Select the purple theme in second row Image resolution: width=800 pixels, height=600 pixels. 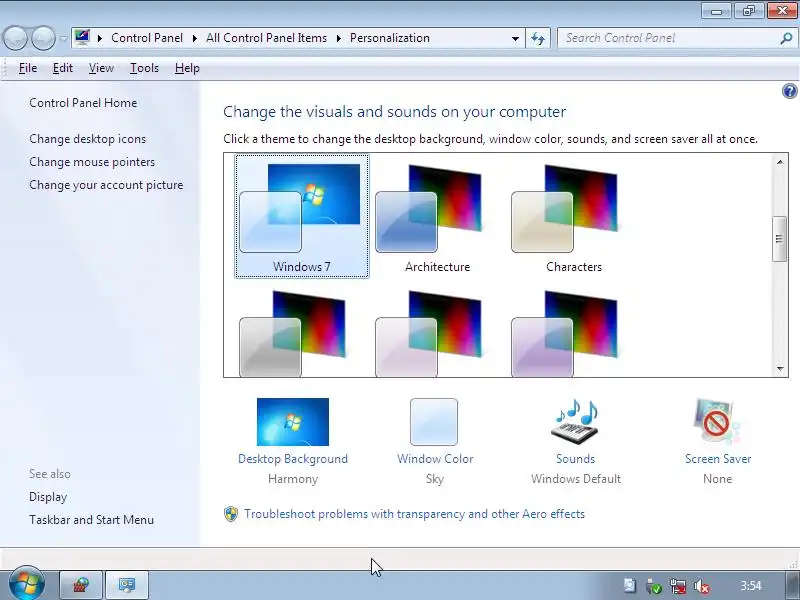565,334
